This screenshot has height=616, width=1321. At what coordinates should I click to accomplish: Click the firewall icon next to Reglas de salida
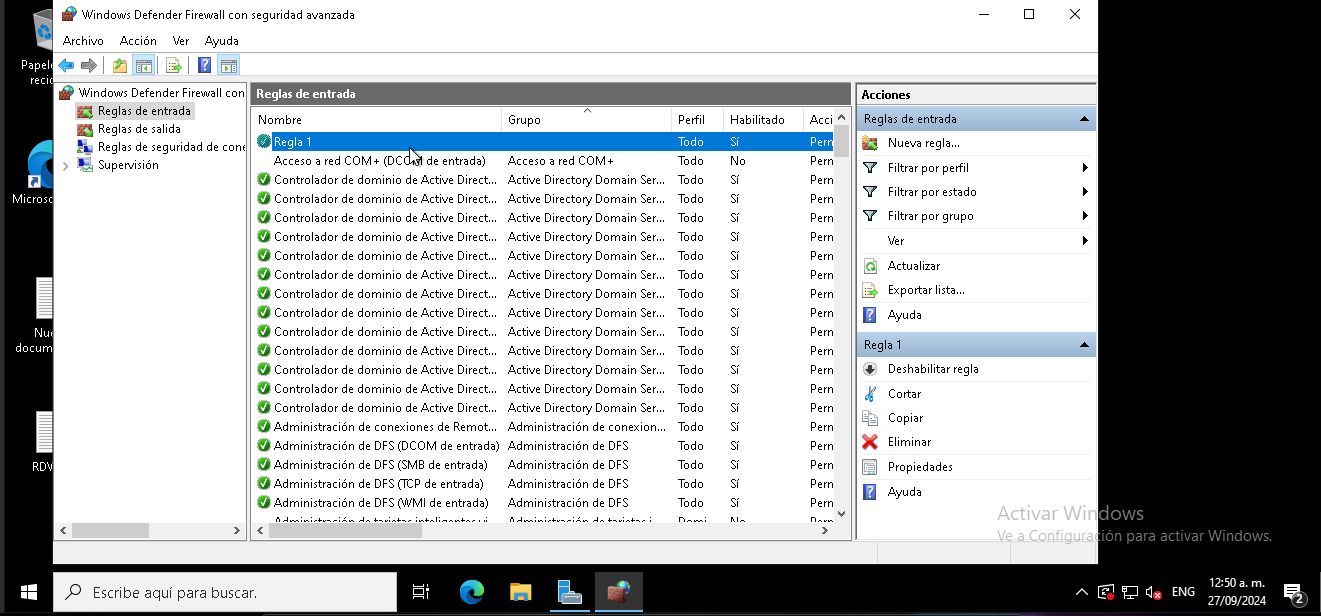tap(86, 129)
